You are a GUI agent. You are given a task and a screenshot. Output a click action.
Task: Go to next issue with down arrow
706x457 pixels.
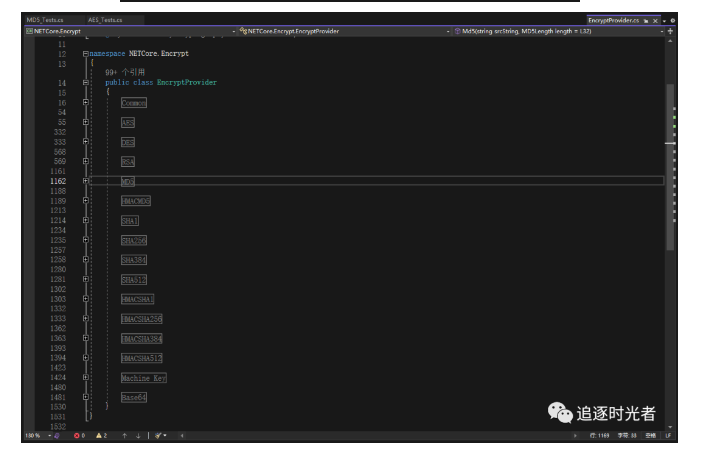pyautogui.click(x=138, y=435)
